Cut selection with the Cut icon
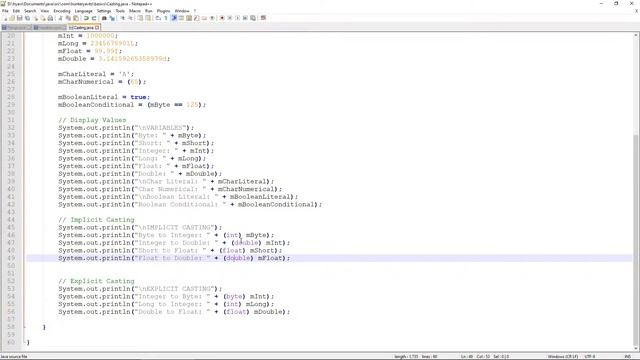Image resolution: width=640 pixels, height=360 pixels. coord(60,18)
